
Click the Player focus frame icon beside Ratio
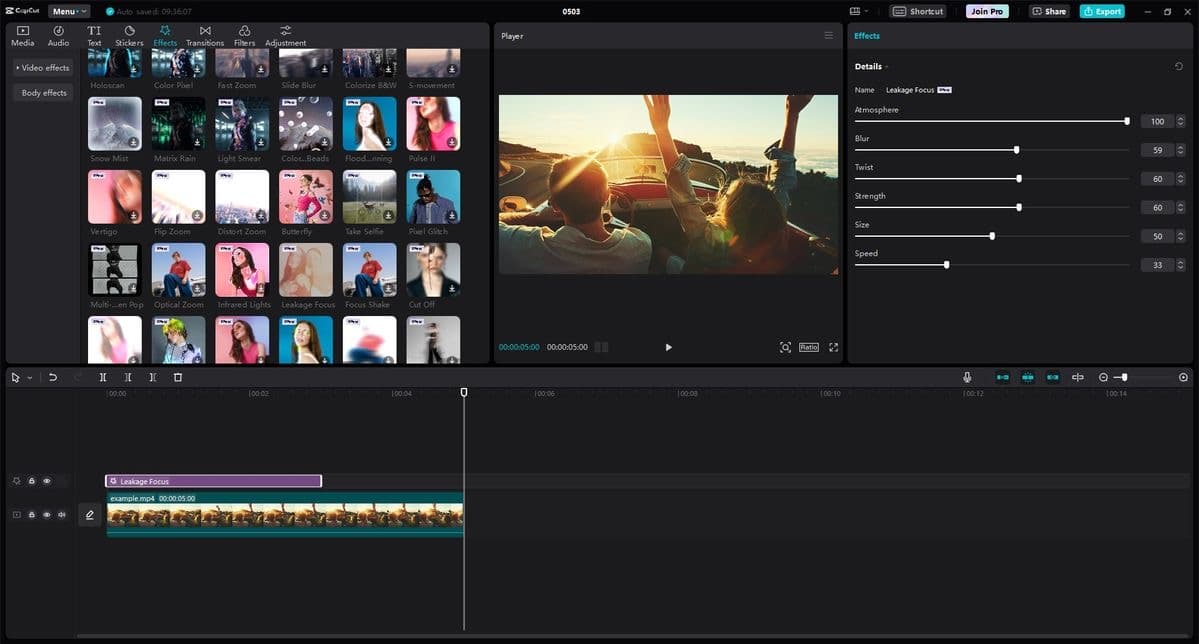tap(785, 347)
